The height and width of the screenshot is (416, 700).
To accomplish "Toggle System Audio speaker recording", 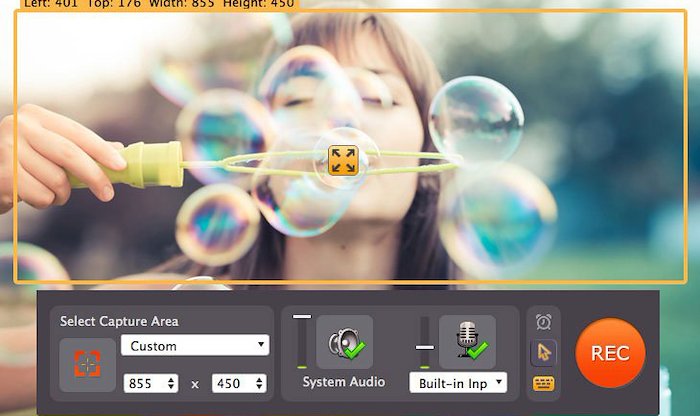I will click(345, 342).
